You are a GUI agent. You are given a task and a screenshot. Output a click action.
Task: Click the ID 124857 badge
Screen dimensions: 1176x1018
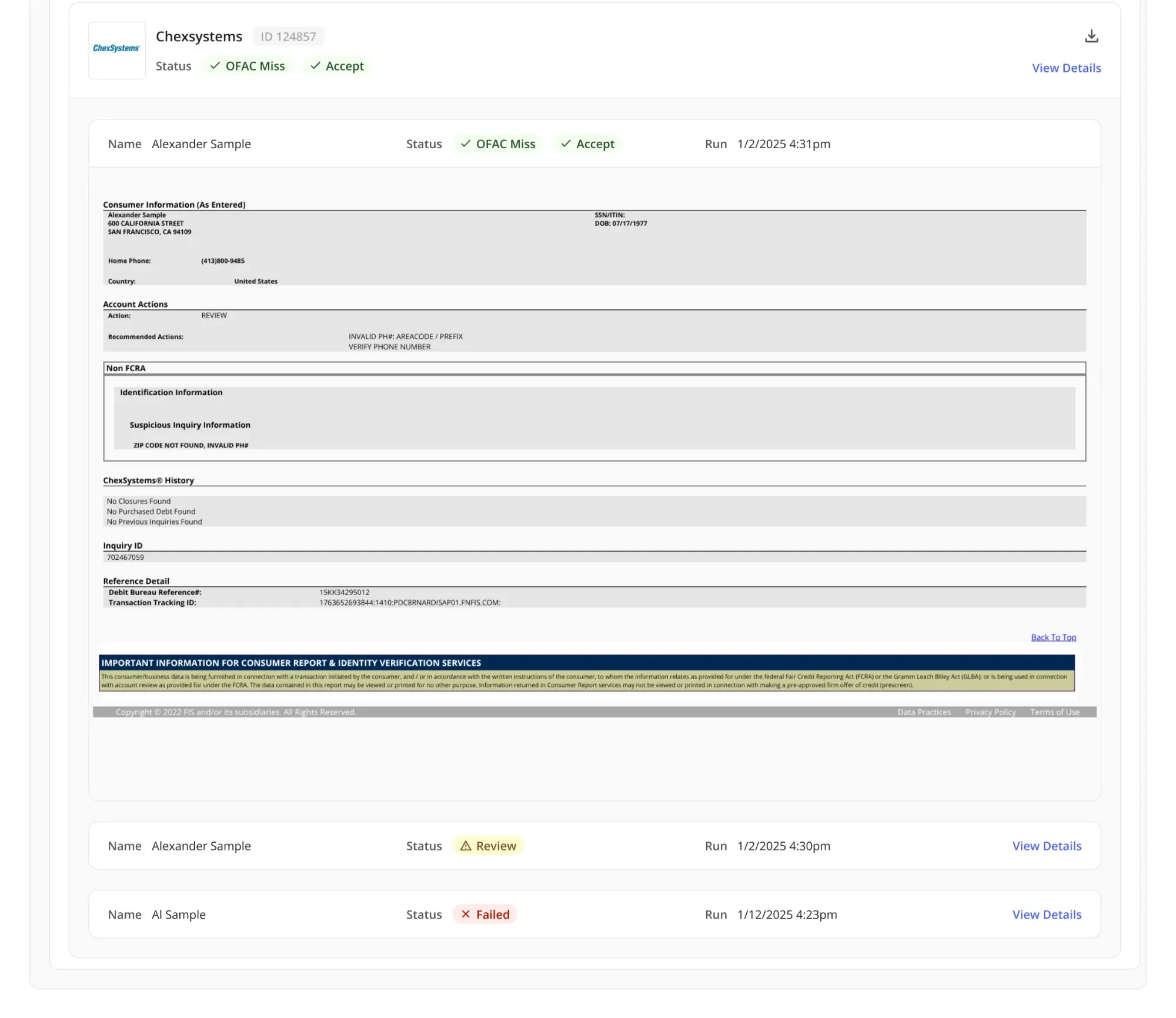[288, 36]
